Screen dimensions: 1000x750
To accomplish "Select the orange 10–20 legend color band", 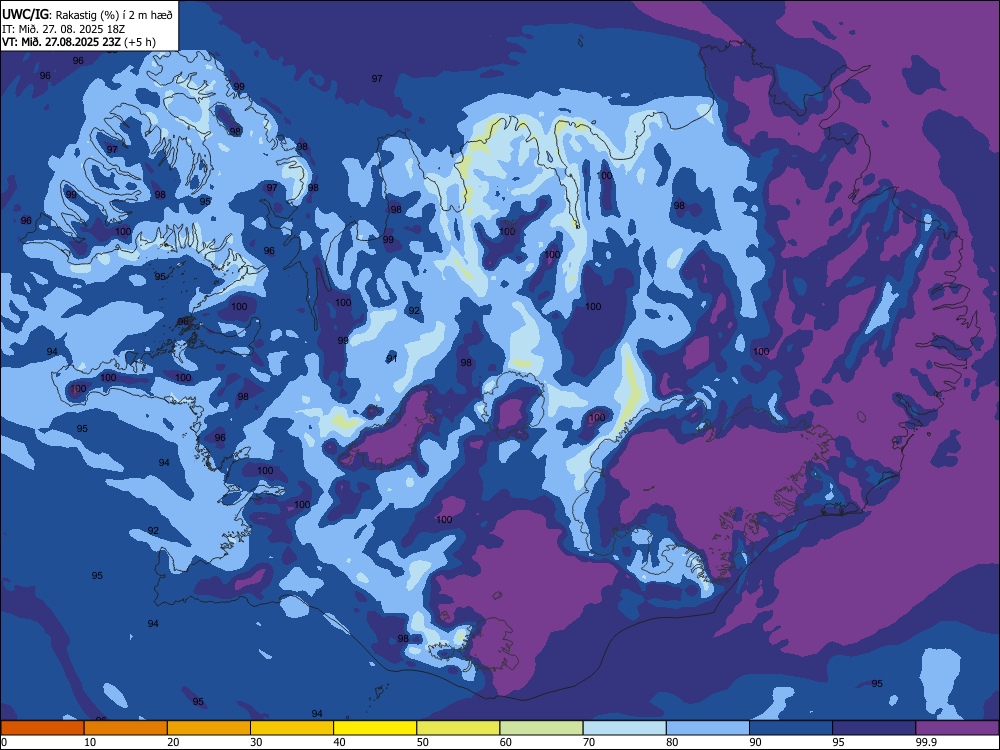I will click(126, 728).
